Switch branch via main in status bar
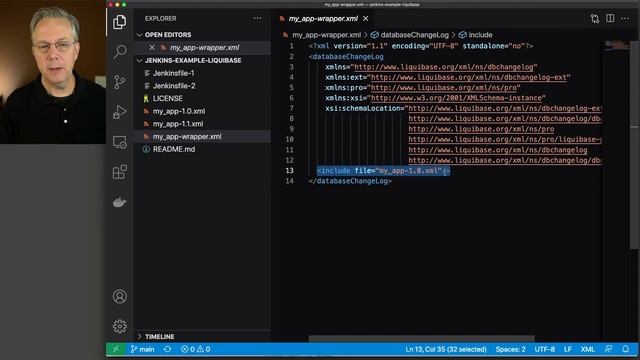The width and height of the screenshot is (640, 360). click(x=142, y=349)
